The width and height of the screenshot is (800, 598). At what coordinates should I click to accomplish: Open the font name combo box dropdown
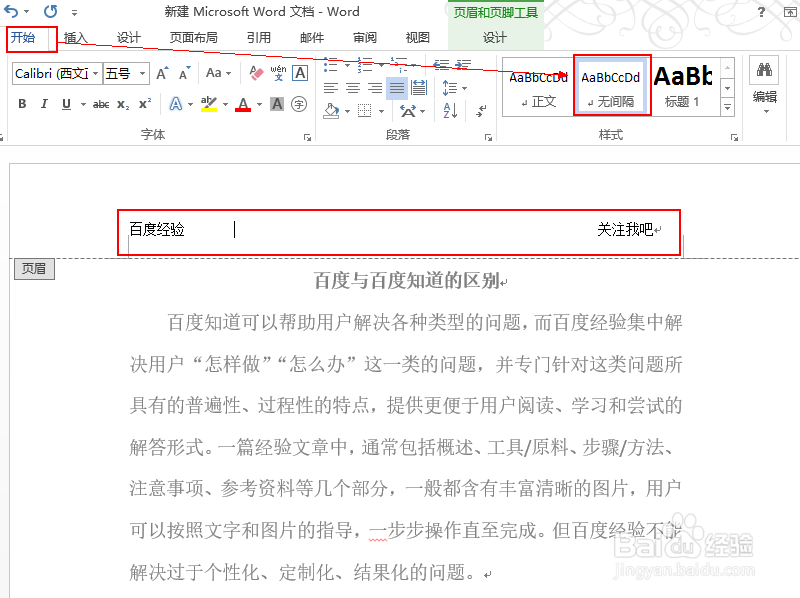click(95, 73)
